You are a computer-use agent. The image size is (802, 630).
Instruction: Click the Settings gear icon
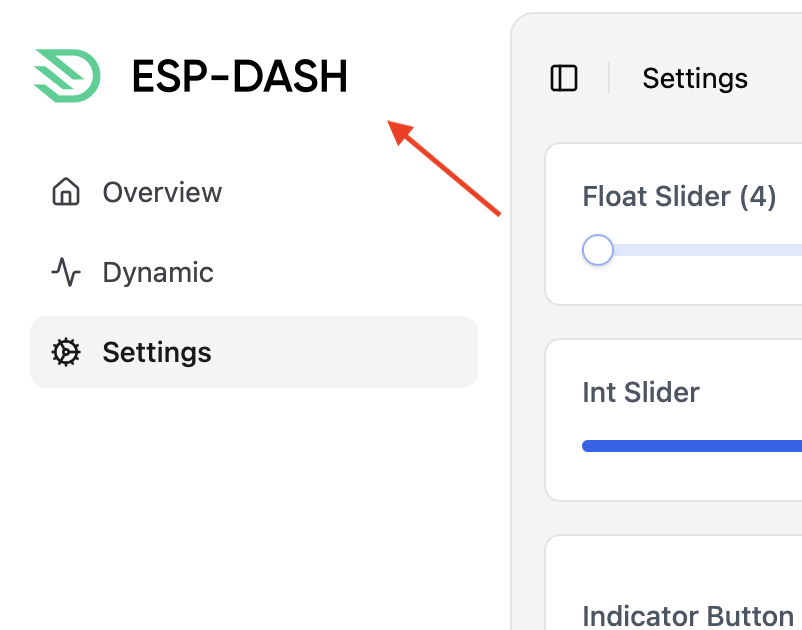(66, 352)
